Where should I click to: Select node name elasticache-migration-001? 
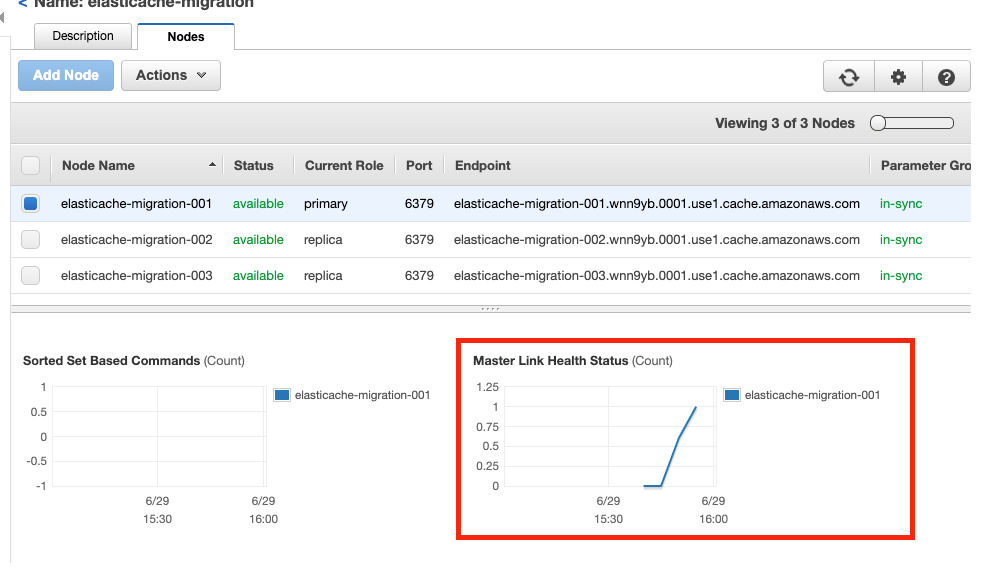click(x=136, y=204)
